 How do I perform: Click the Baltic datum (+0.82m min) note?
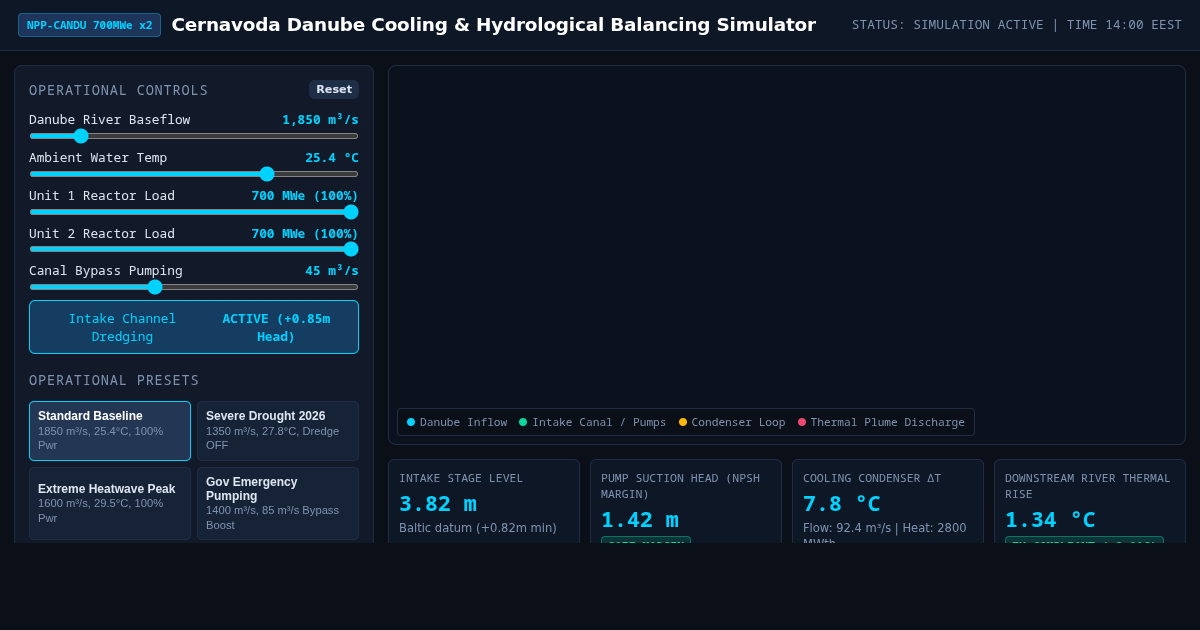tap(478, 528)
